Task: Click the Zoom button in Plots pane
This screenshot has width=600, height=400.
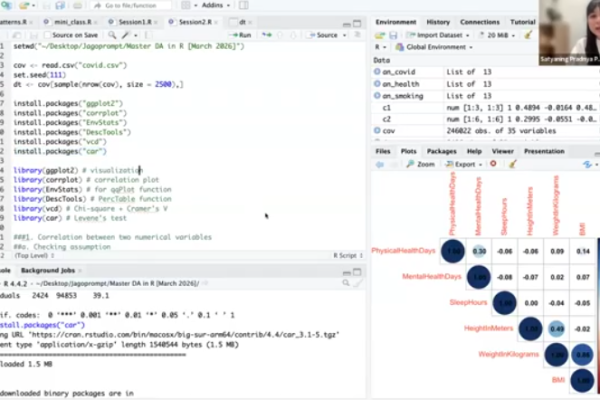Action: 422,164
